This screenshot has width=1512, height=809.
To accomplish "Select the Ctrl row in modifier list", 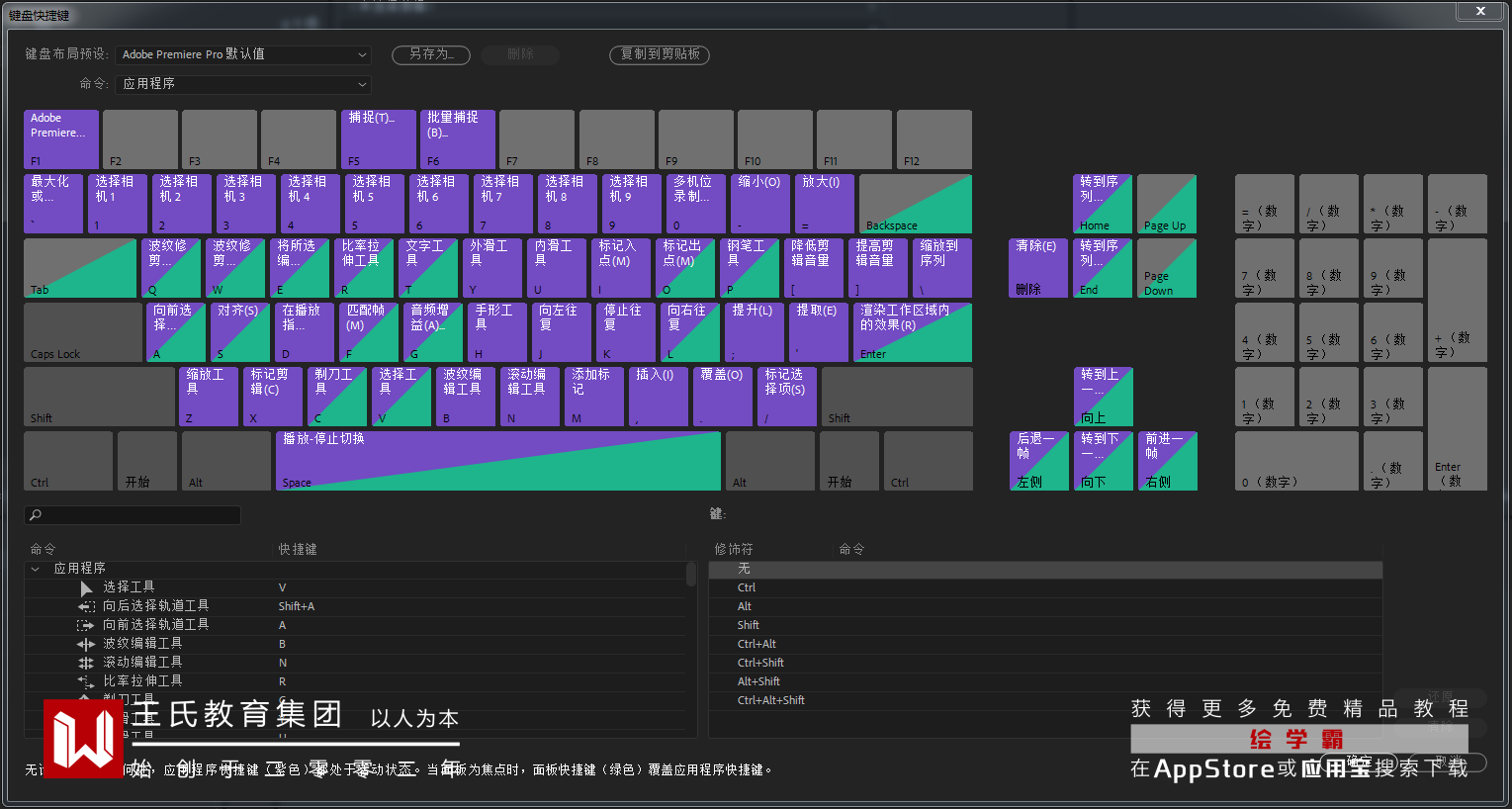I will pos(1045,587).
